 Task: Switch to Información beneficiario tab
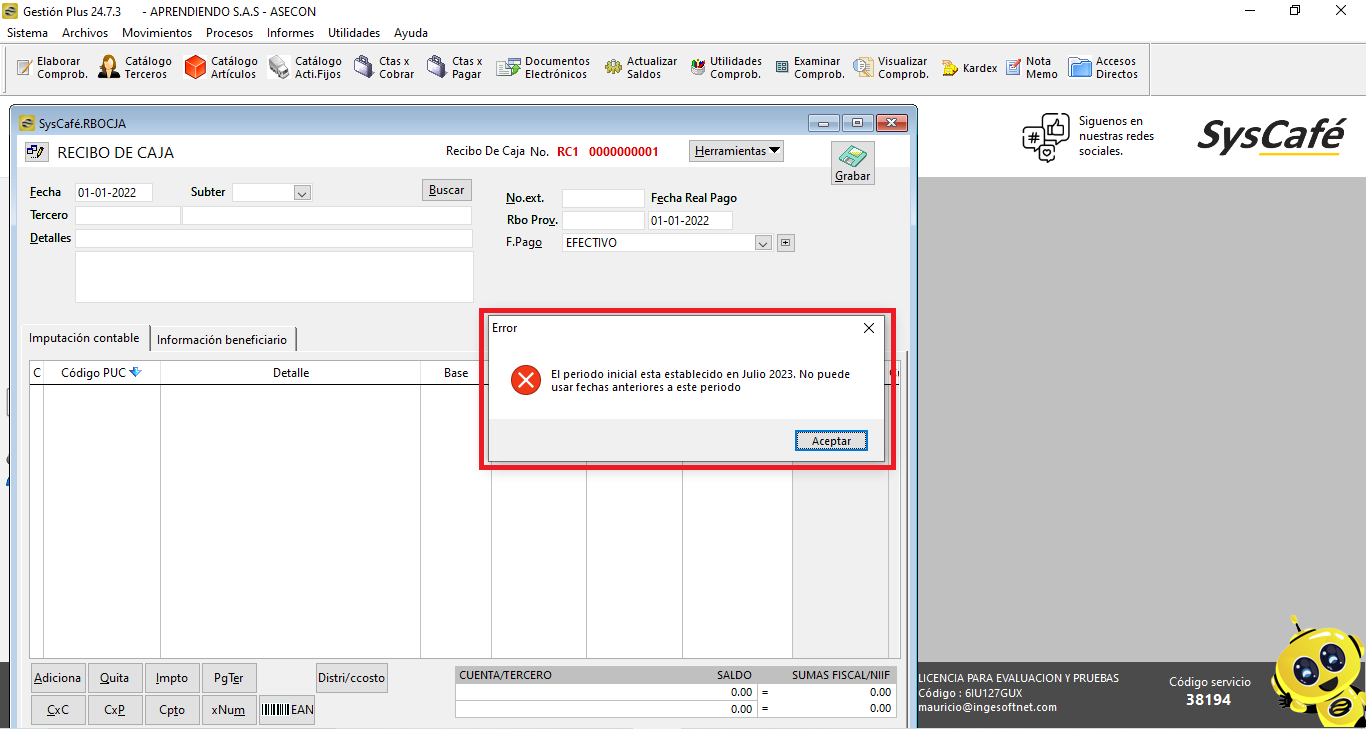tap(222, 340)
